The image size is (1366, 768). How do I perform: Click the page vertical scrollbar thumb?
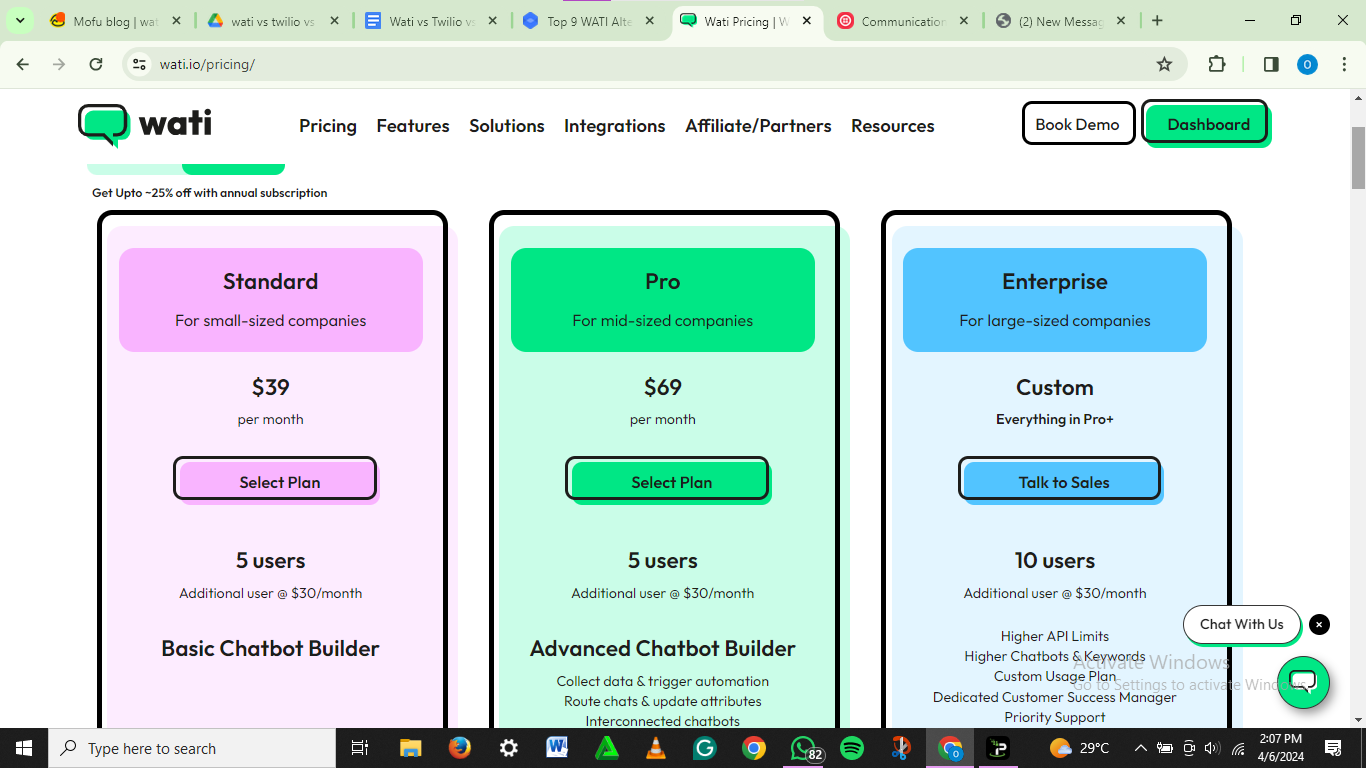click(1358, 157)
